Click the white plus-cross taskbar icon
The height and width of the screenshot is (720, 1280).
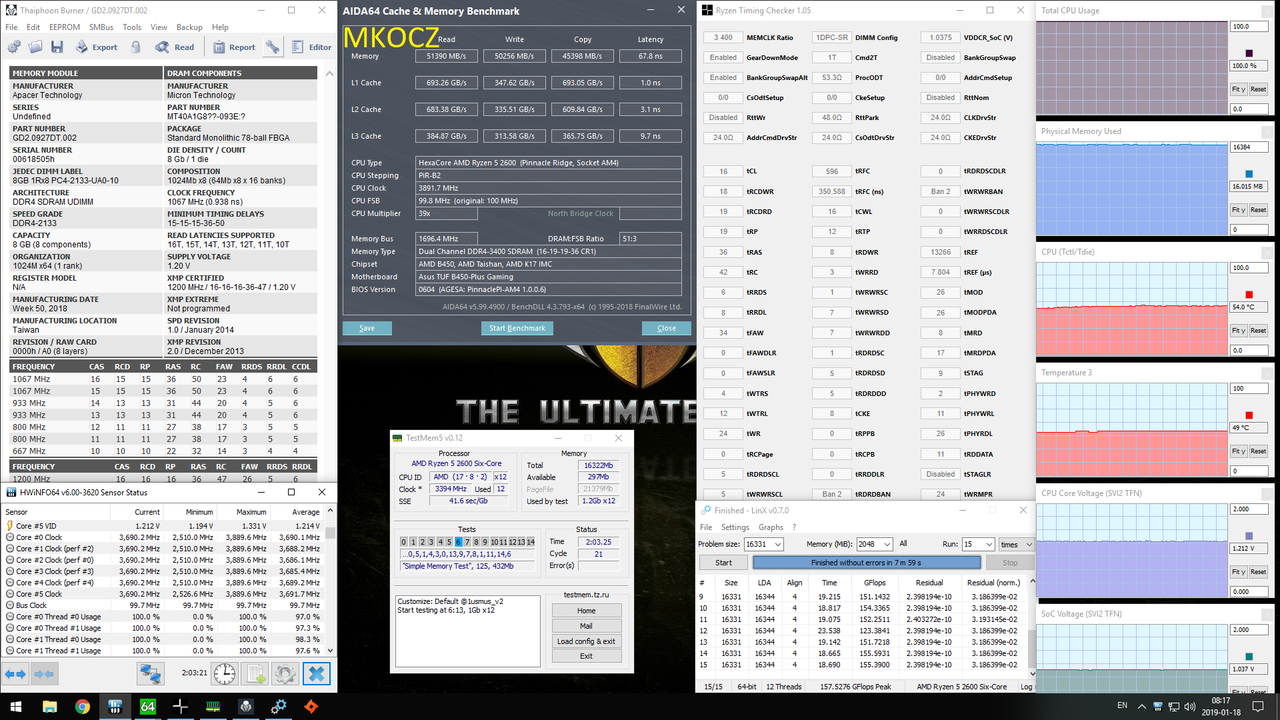click(180, 706)
